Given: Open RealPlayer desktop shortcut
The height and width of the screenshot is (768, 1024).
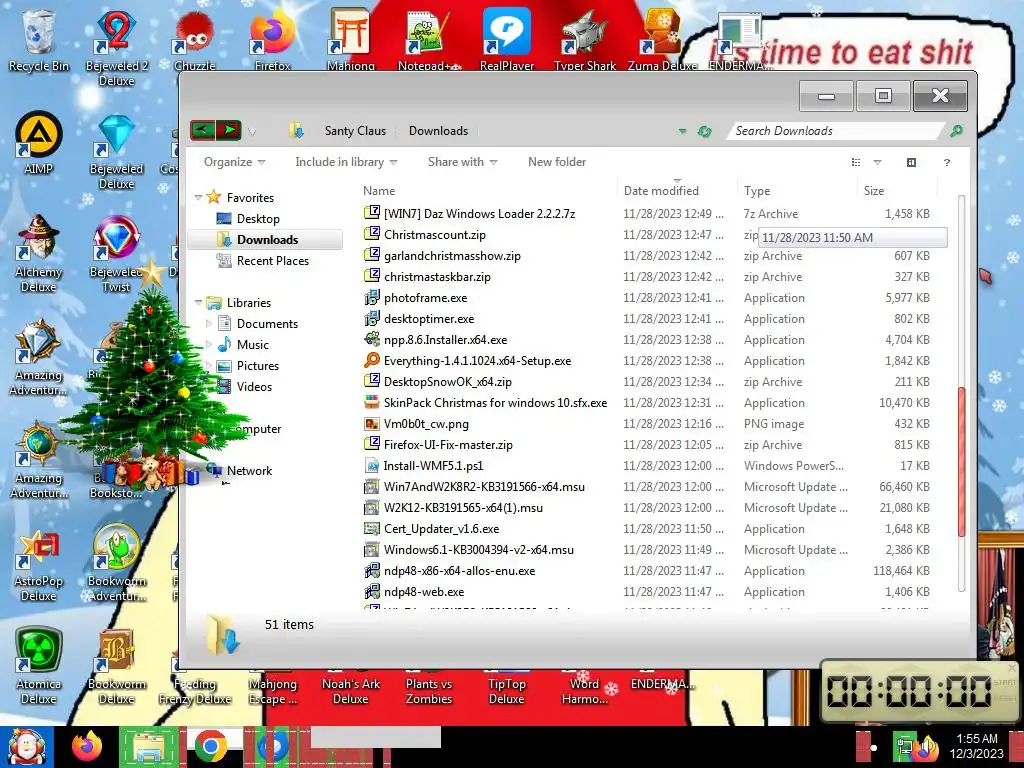Looking at the screenshot, I should click(507, 40).
